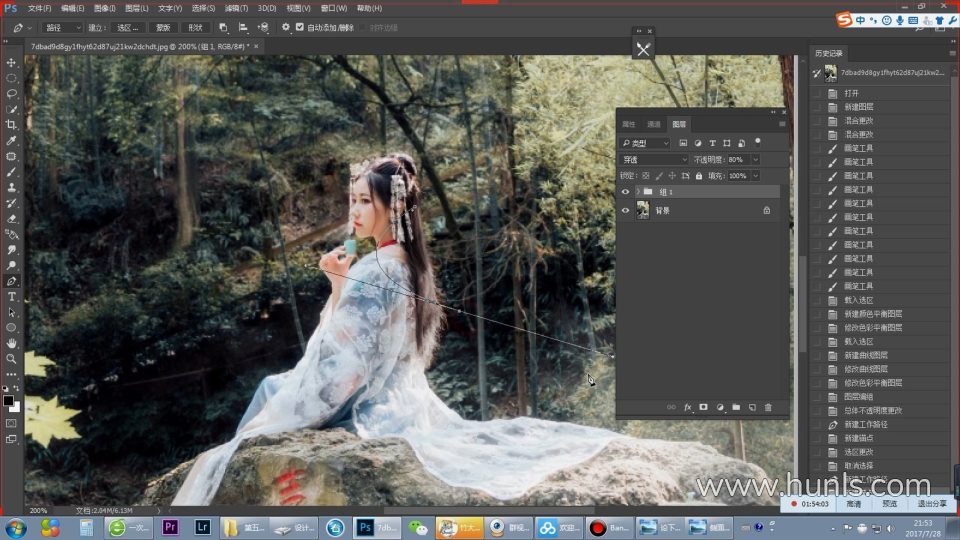Expand the 组 1 group chevron
The image size is (960, 540).
(638, 192)
